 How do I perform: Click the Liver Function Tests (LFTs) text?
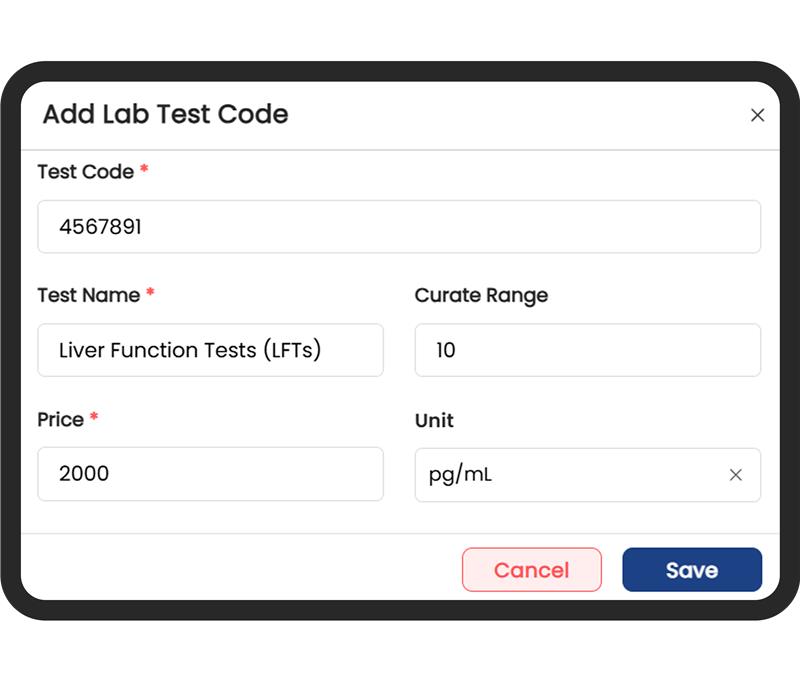click(x=190, y=350)
